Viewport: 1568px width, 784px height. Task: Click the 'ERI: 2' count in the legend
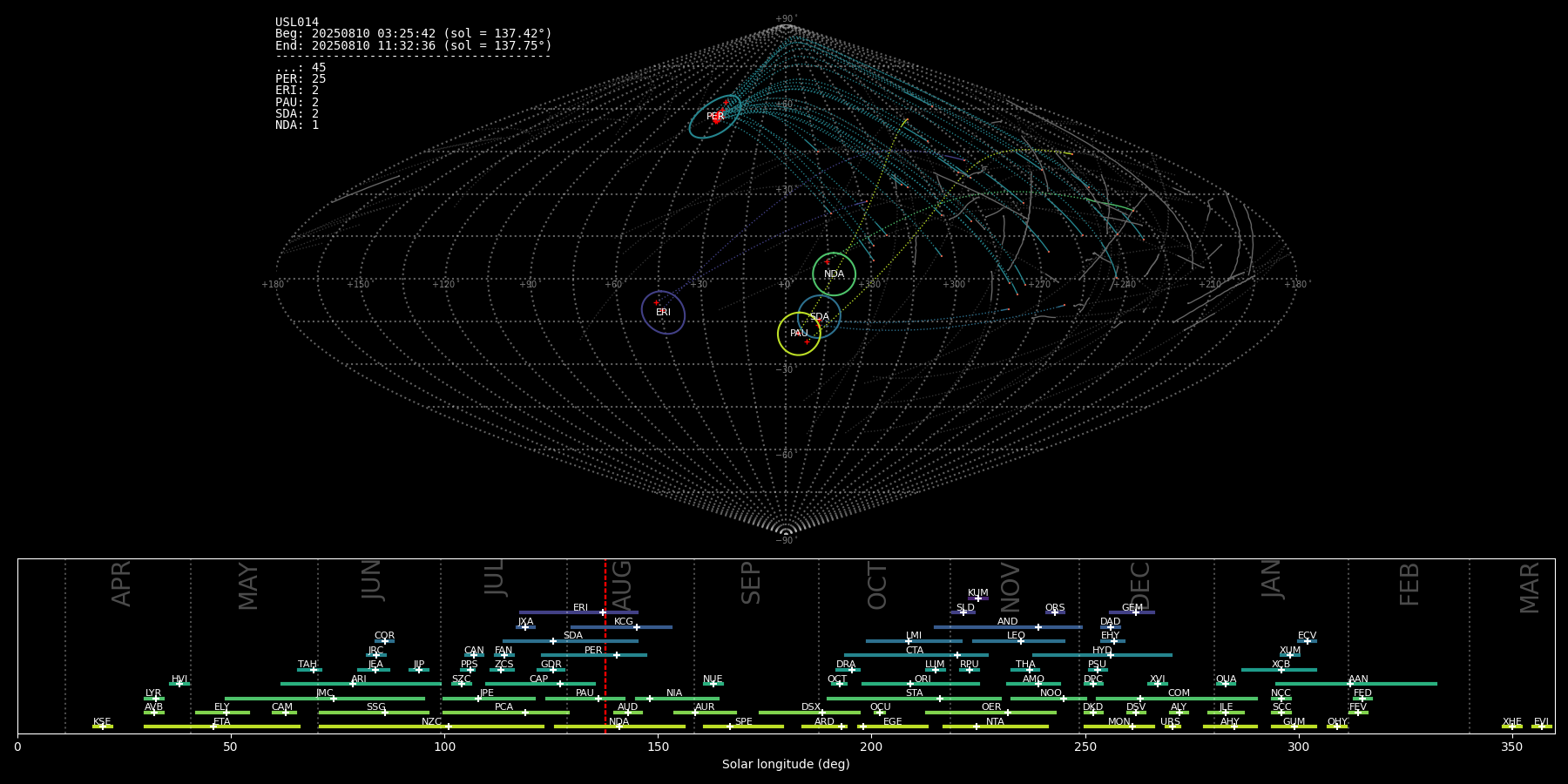(297, 91)
